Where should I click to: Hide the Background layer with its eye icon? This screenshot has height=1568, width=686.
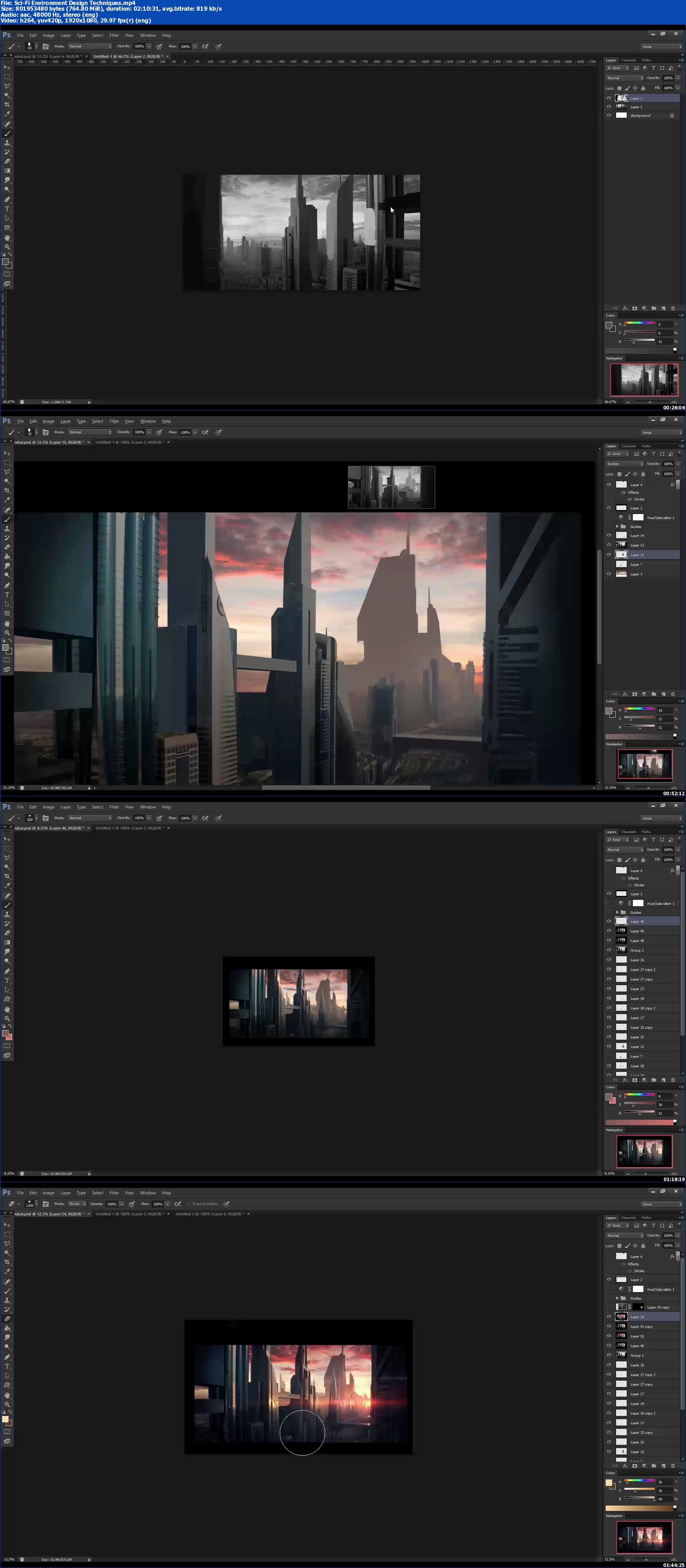pos(609,115)
